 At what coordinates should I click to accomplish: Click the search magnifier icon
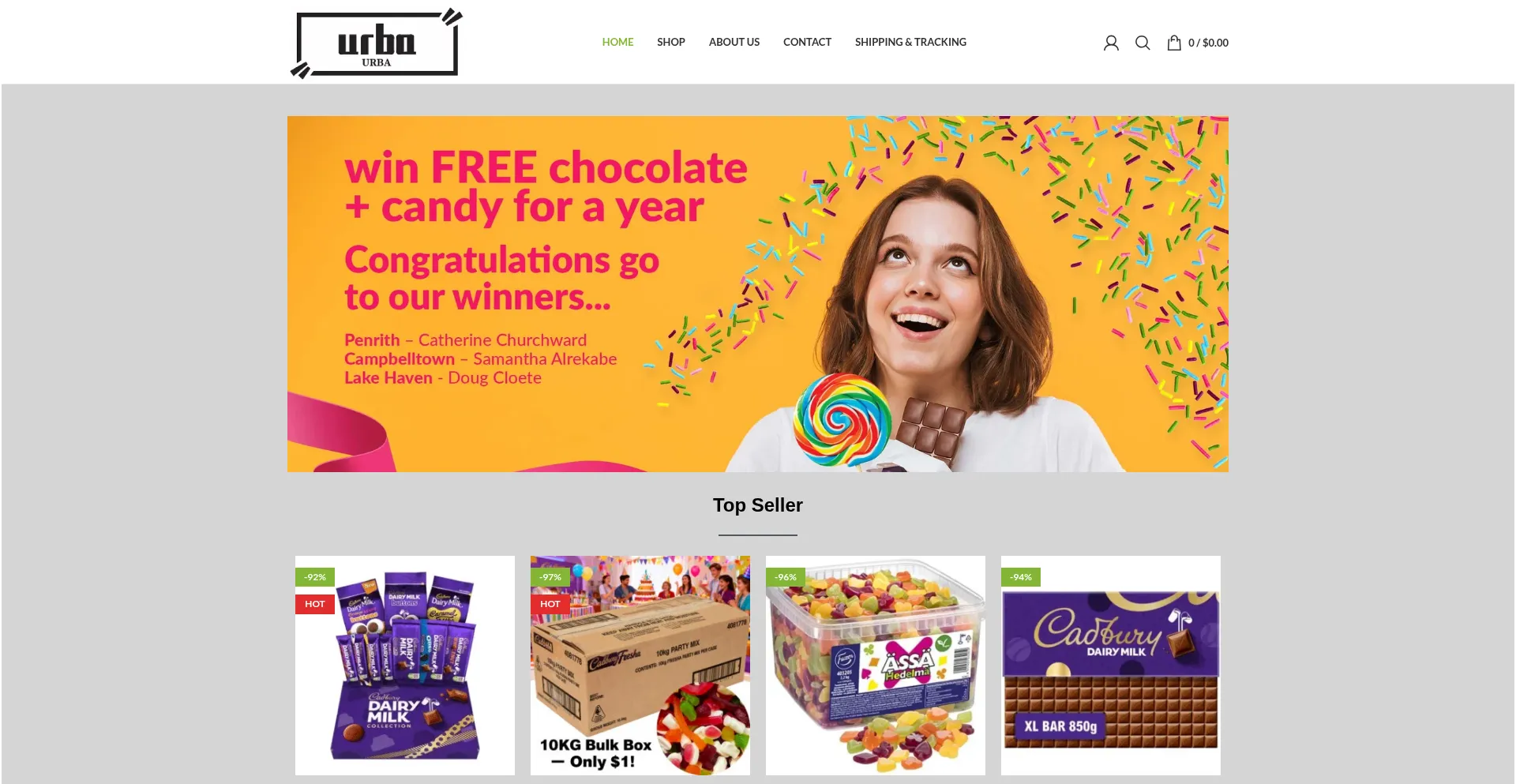pos(1143,43)
